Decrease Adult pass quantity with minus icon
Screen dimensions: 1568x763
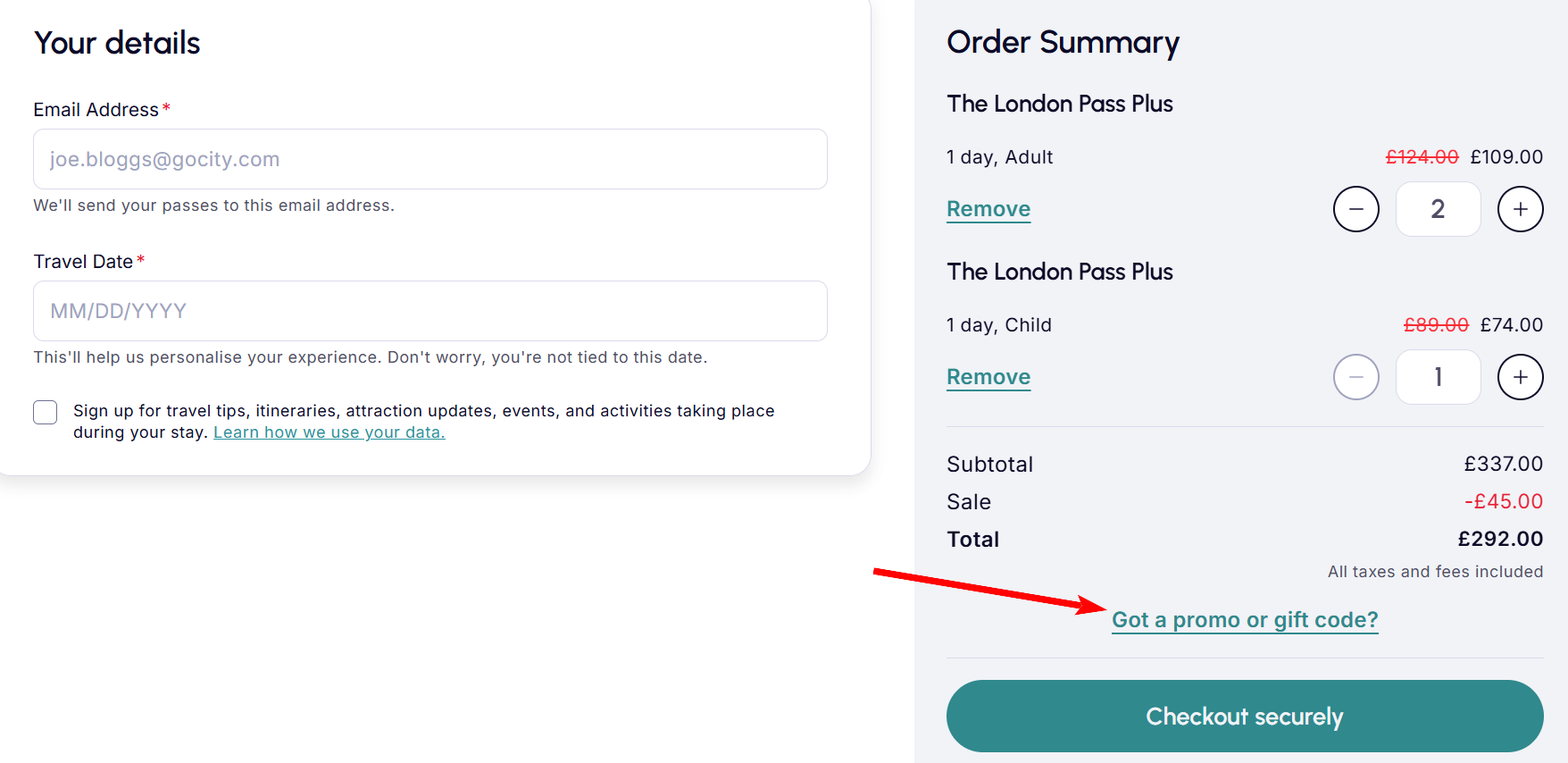click(1355, 208)
